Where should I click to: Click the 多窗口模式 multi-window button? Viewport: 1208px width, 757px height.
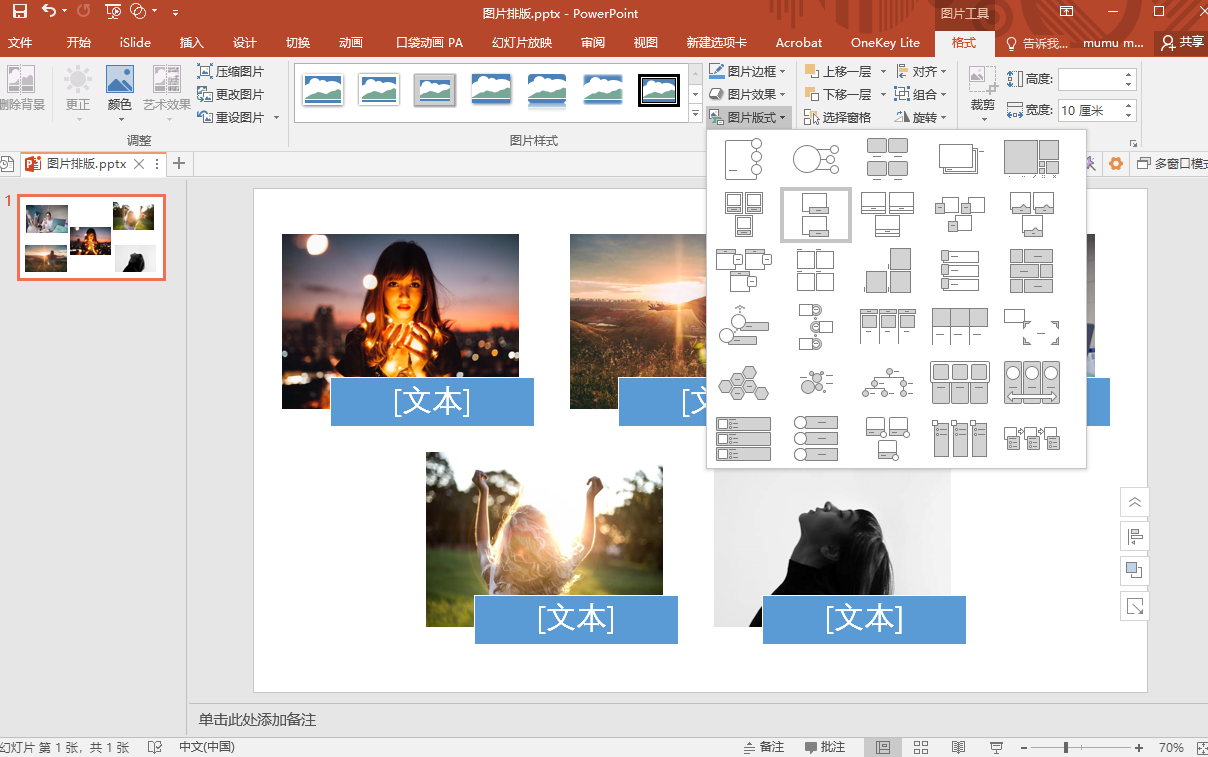pyautogui.click(x=1172, y=164)
